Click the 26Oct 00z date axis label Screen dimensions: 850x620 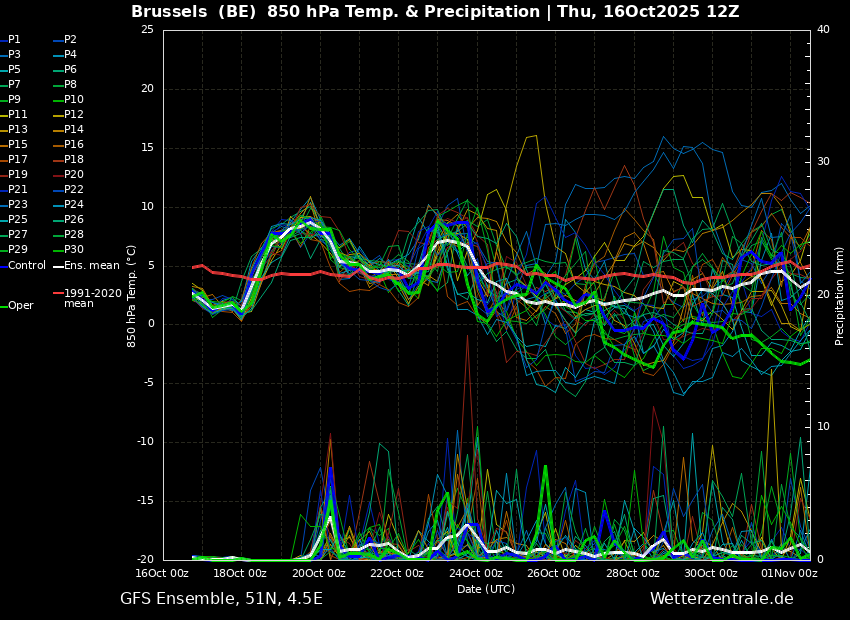(x=554, y=573)
